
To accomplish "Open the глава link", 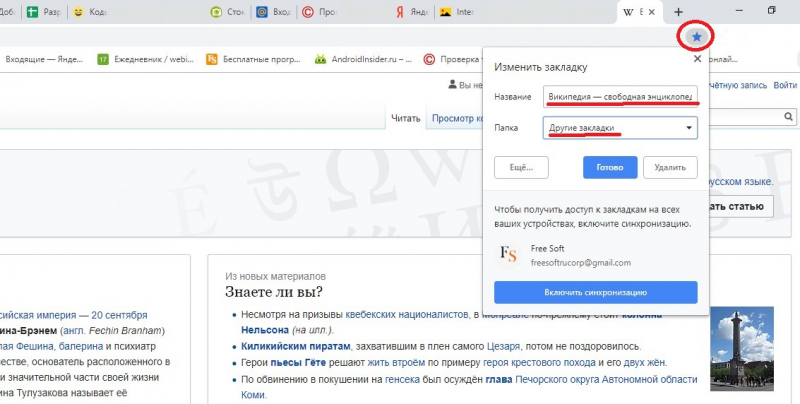I will click(499, 380).
